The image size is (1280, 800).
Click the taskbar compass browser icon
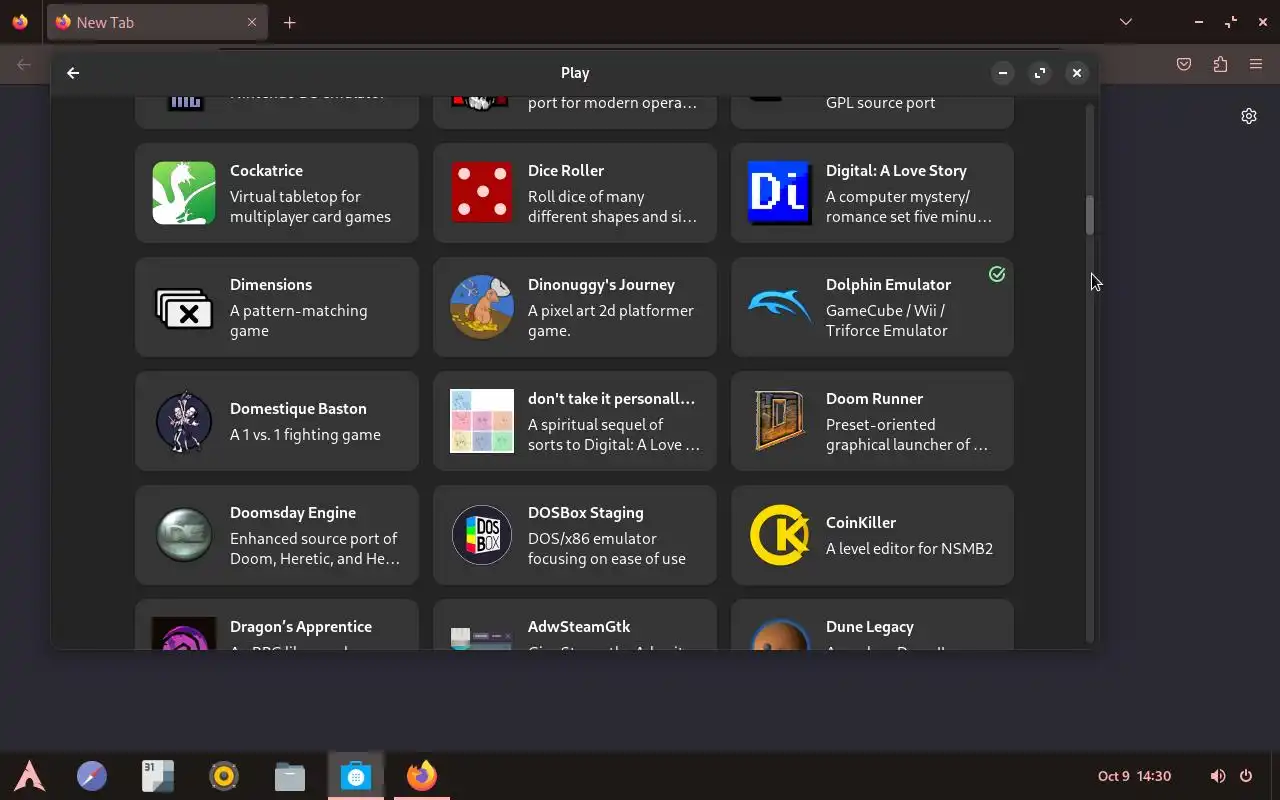pos(92,776)
